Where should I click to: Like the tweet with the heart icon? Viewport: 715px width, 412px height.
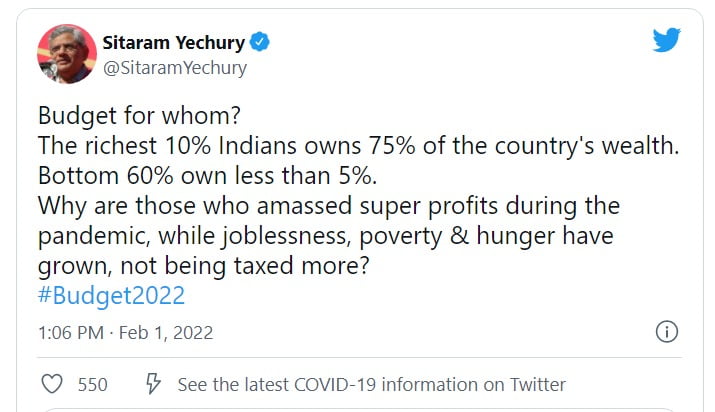[52, 384]
